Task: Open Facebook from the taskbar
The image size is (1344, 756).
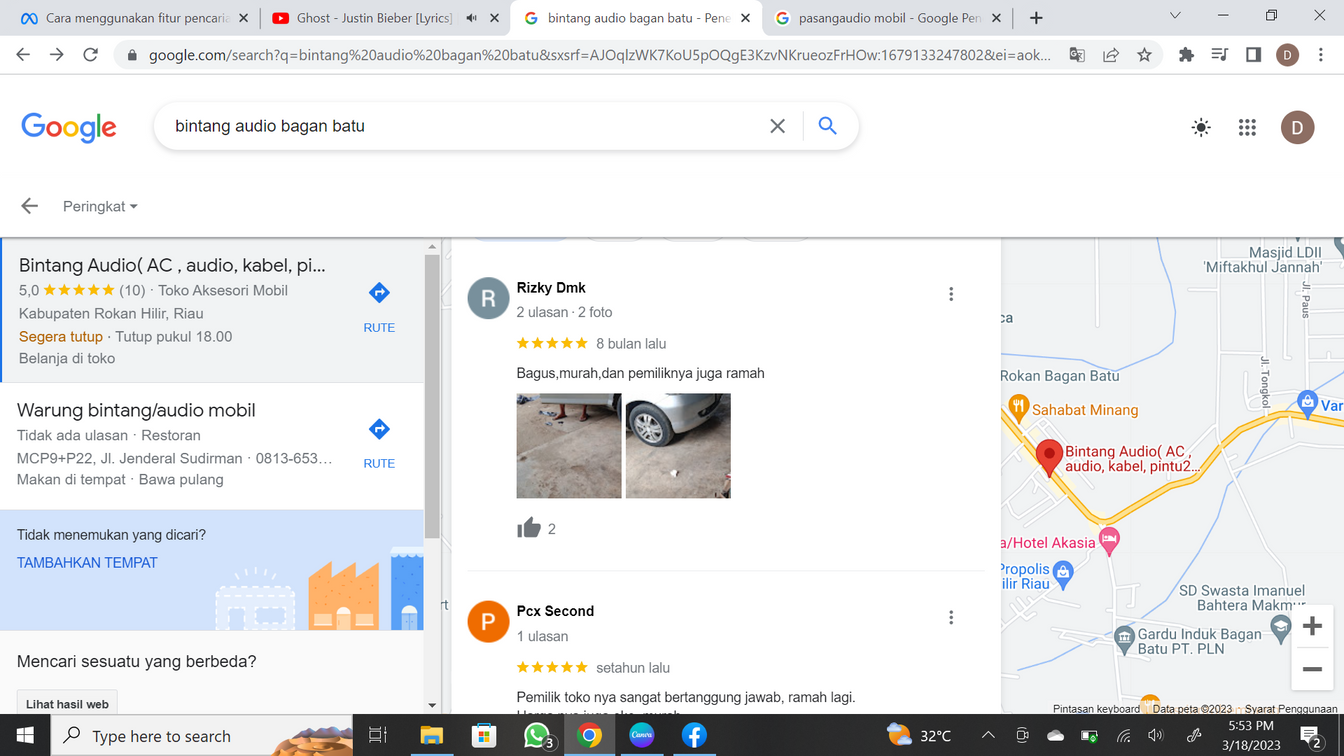Action: coord(694,736)
